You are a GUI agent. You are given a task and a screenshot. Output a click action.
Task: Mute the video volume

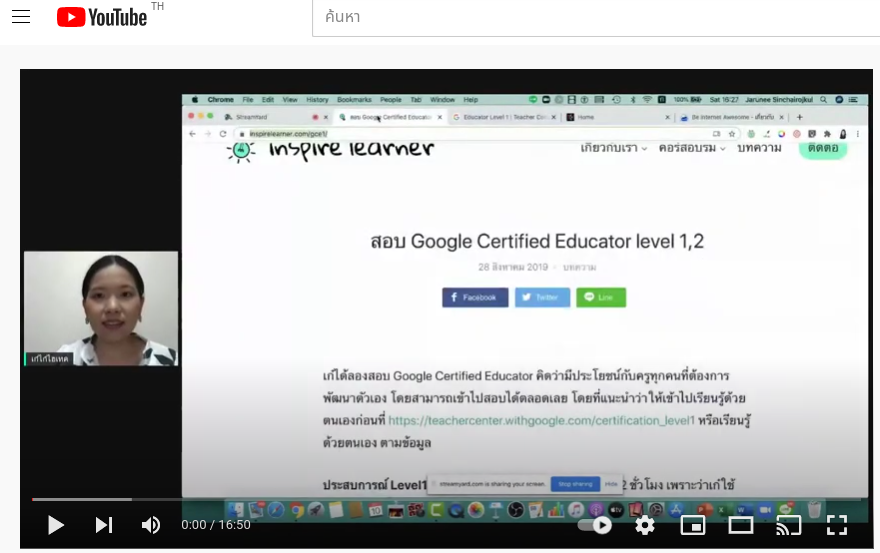151,525
